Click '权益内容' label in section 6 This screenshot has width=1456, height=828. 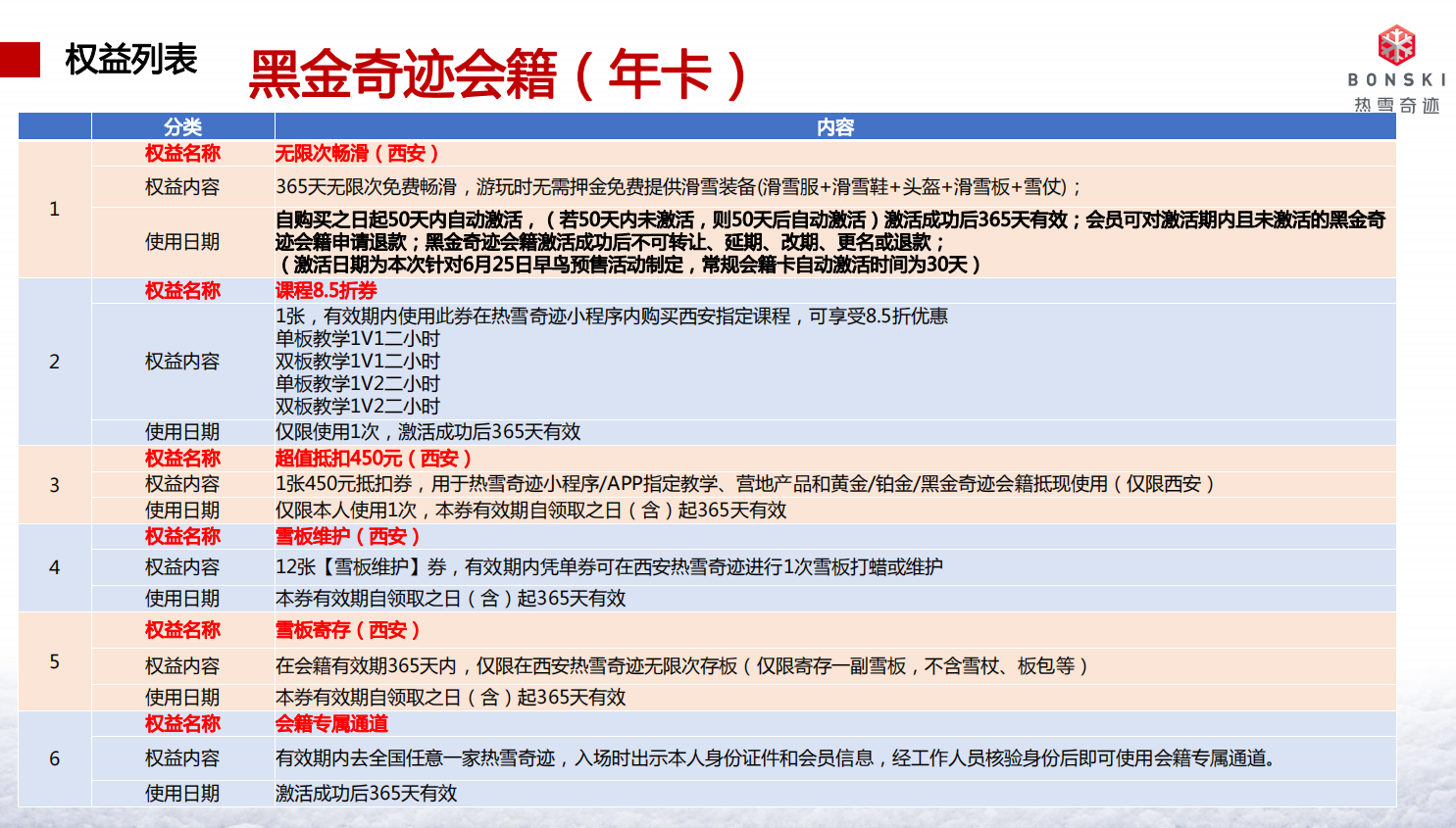tap(182, 758)
